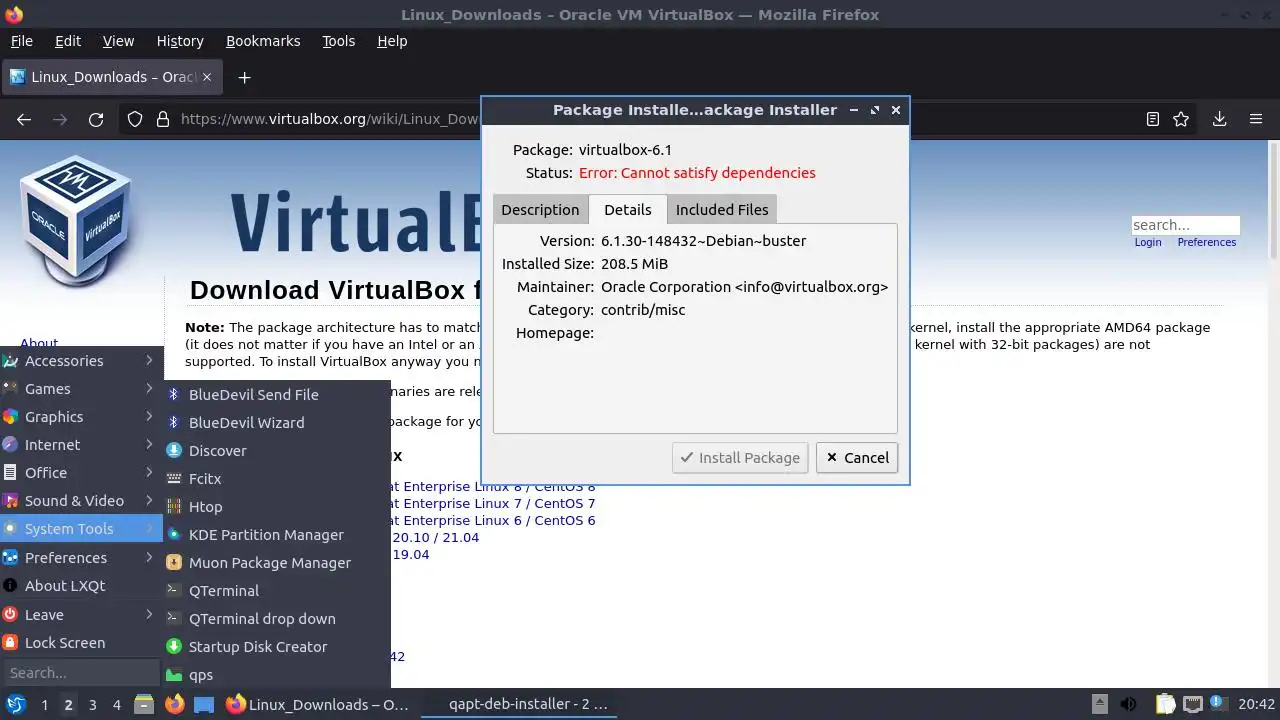The height and width of the screenshot is (720, 1280).
Task: Expand the System Tools submenu
Action: (81, 529)
